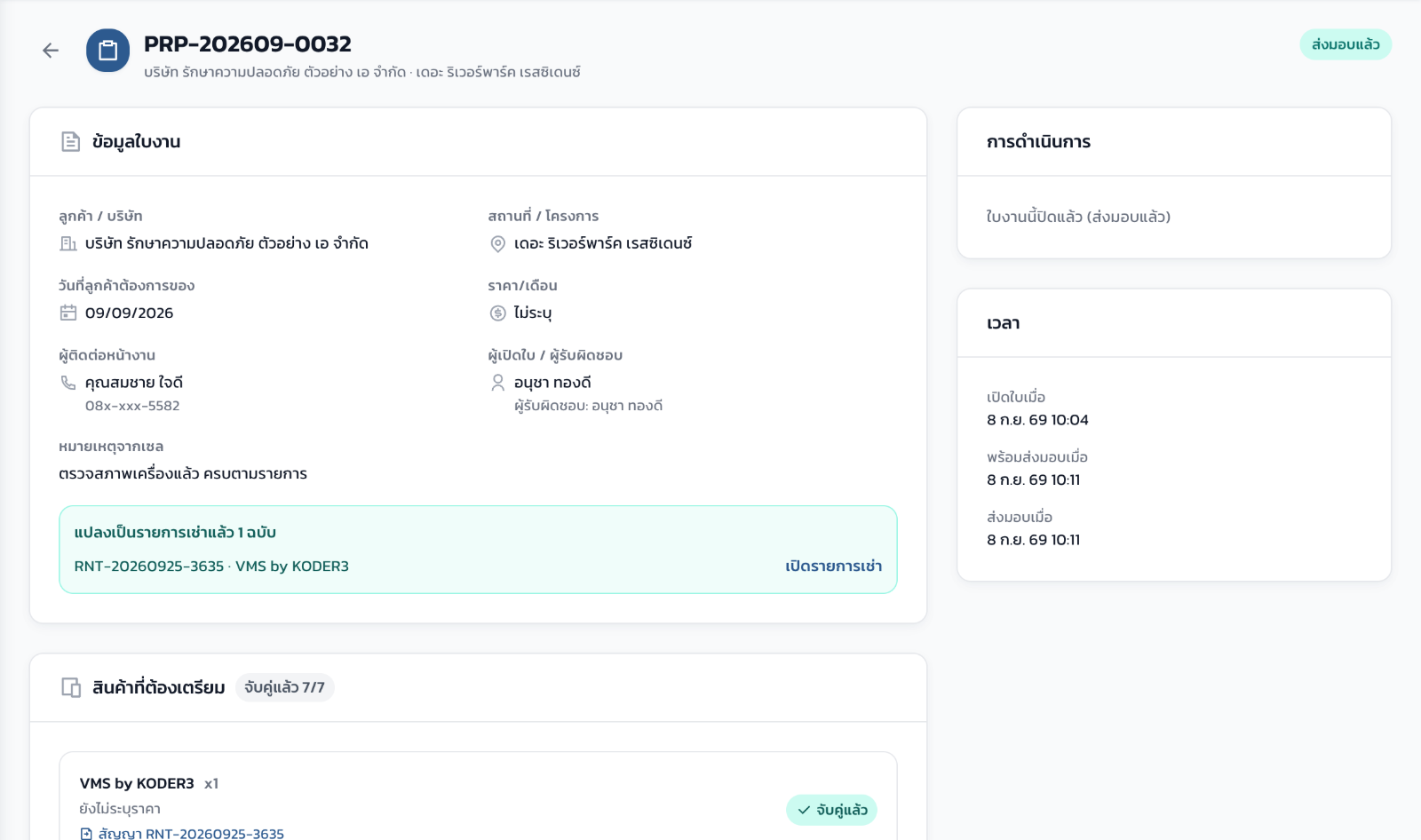The image size is (1421, 840).
Task: Open contract link สัญญา RNT-20260925-3635
Action: click(x=191, y=834)
